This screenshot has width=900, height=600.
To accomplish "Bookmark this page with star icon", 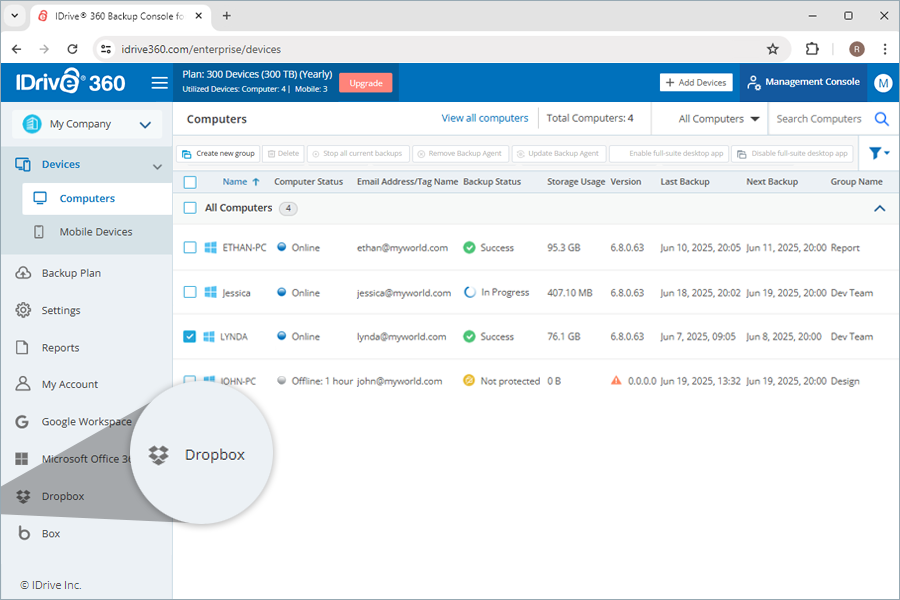I will tap(772, 49).
